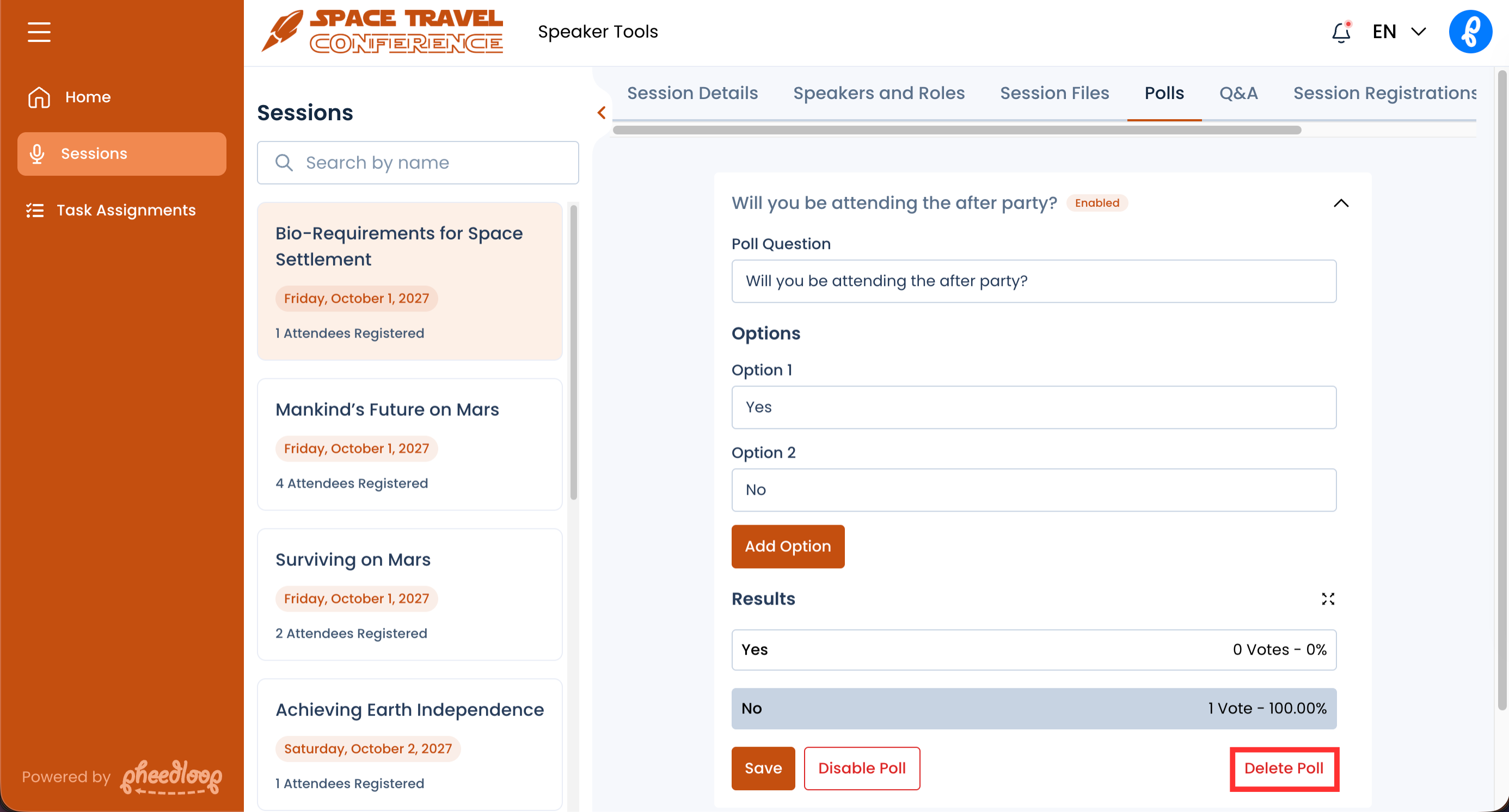Screen dimensions: 1509x812
Task: Disable the poll using Disable Poll
Action: pyautogui.click(x=861, y=768)
